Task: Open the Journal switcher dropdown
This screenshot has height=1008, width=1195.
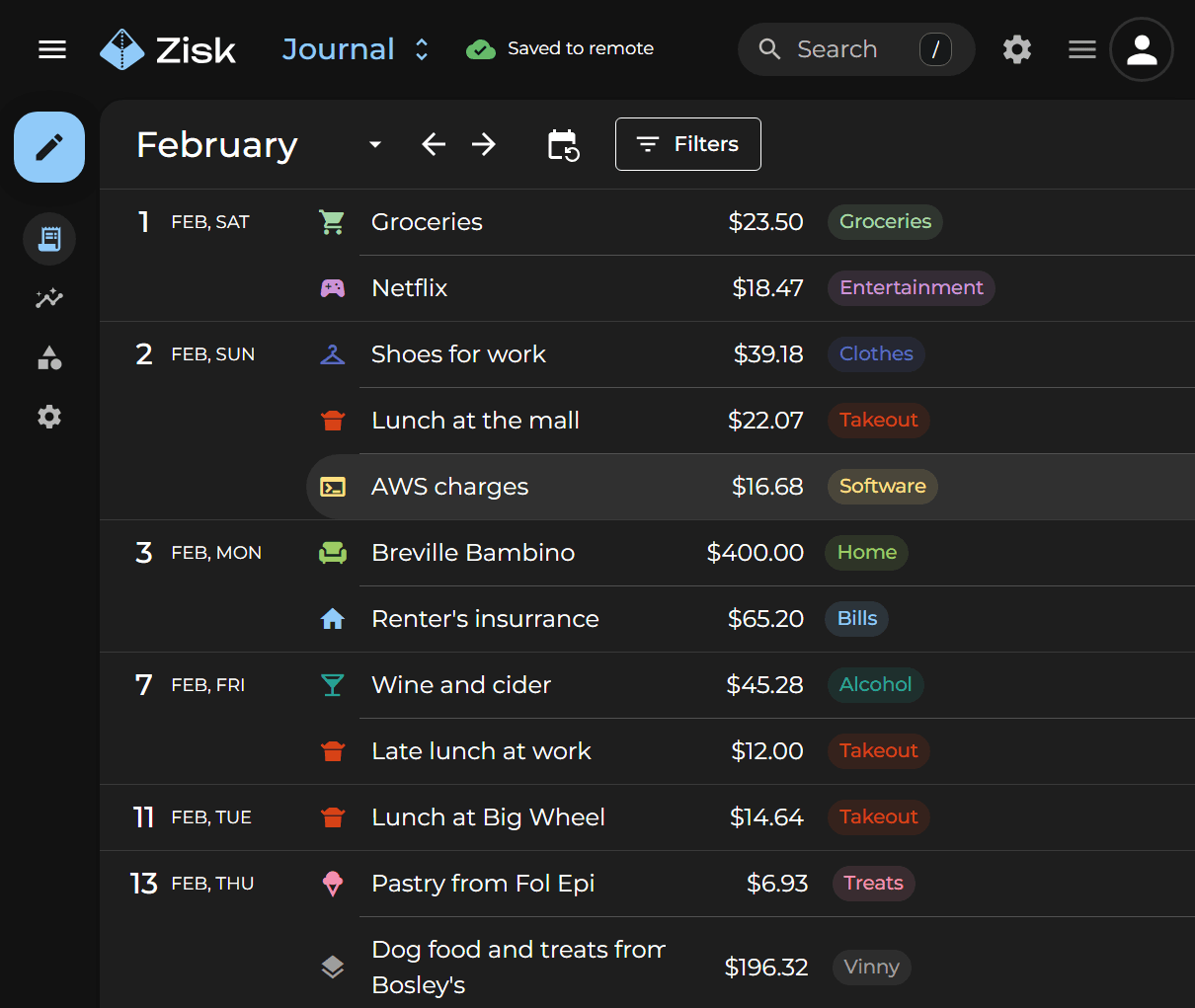Action: pos(356,49)
